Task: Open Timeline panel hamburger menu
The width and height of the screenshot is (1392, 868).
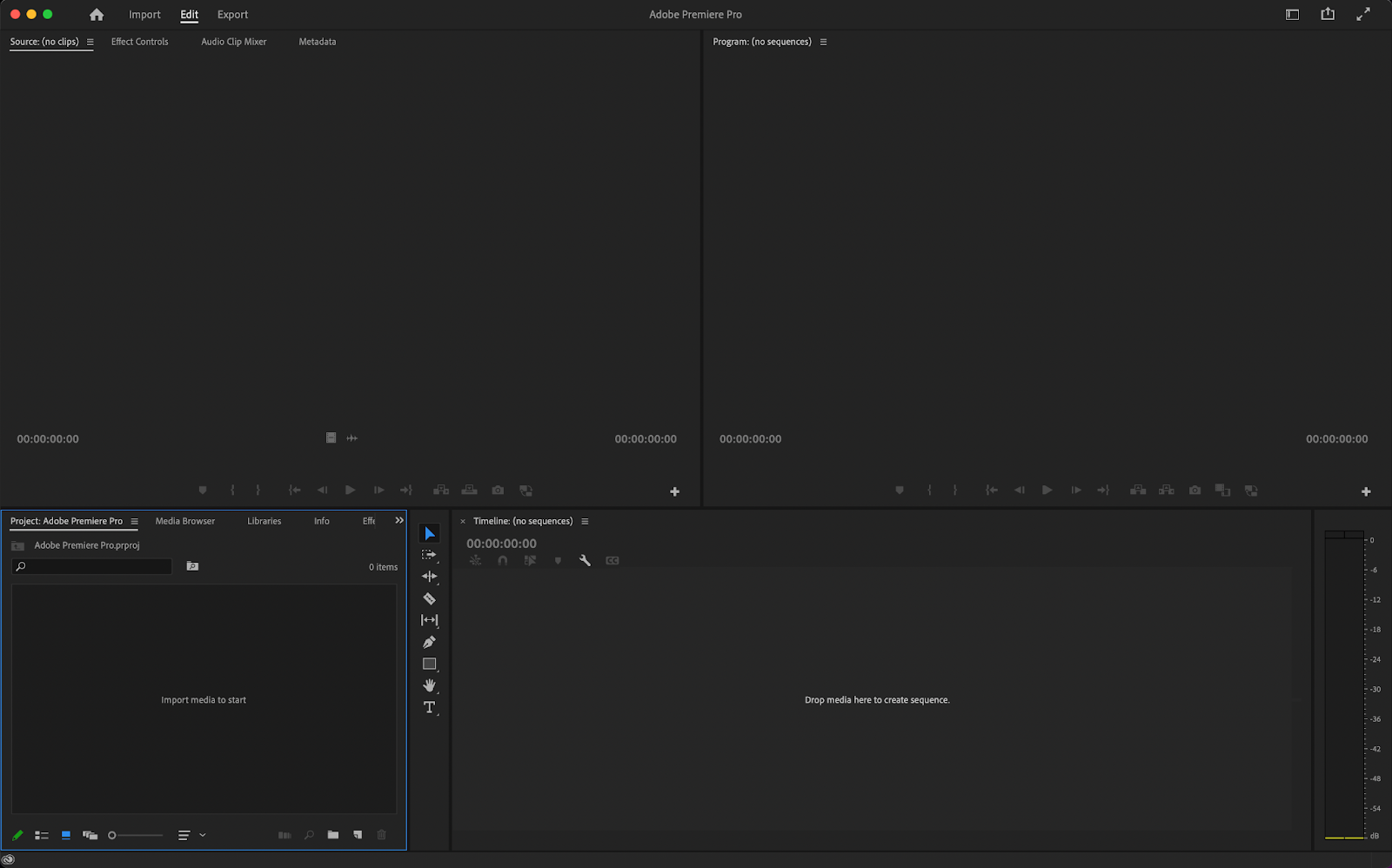Action: (585, 522)
